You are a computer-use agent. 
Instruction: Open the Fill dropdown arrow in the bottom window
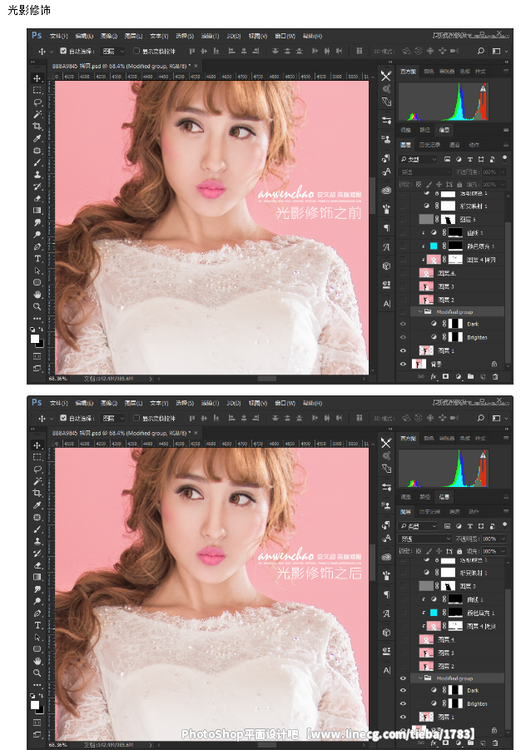point(502,551)
